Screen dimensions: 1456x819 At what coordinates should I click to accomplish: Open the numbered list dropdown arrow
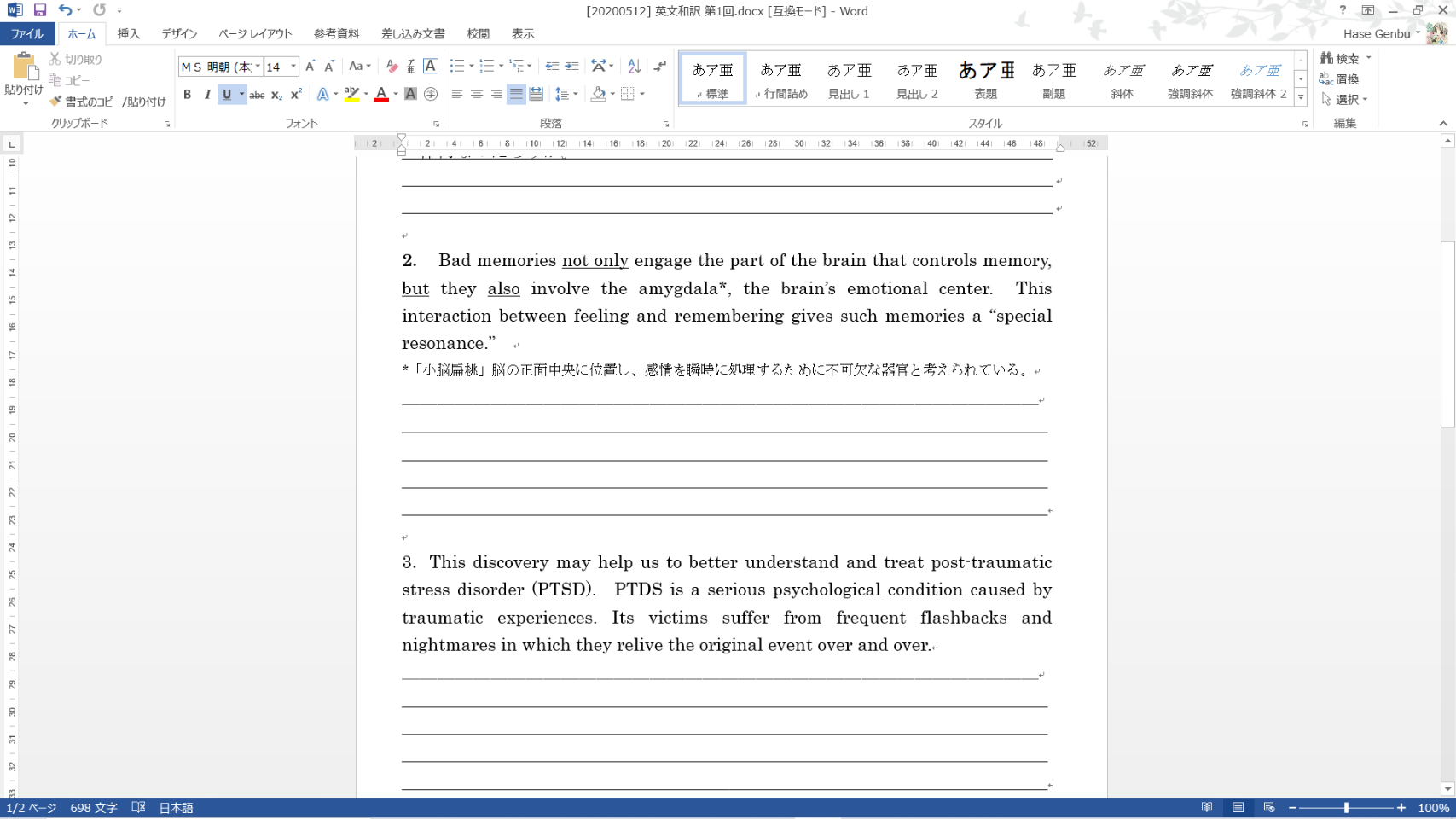[x=501, y=67]
